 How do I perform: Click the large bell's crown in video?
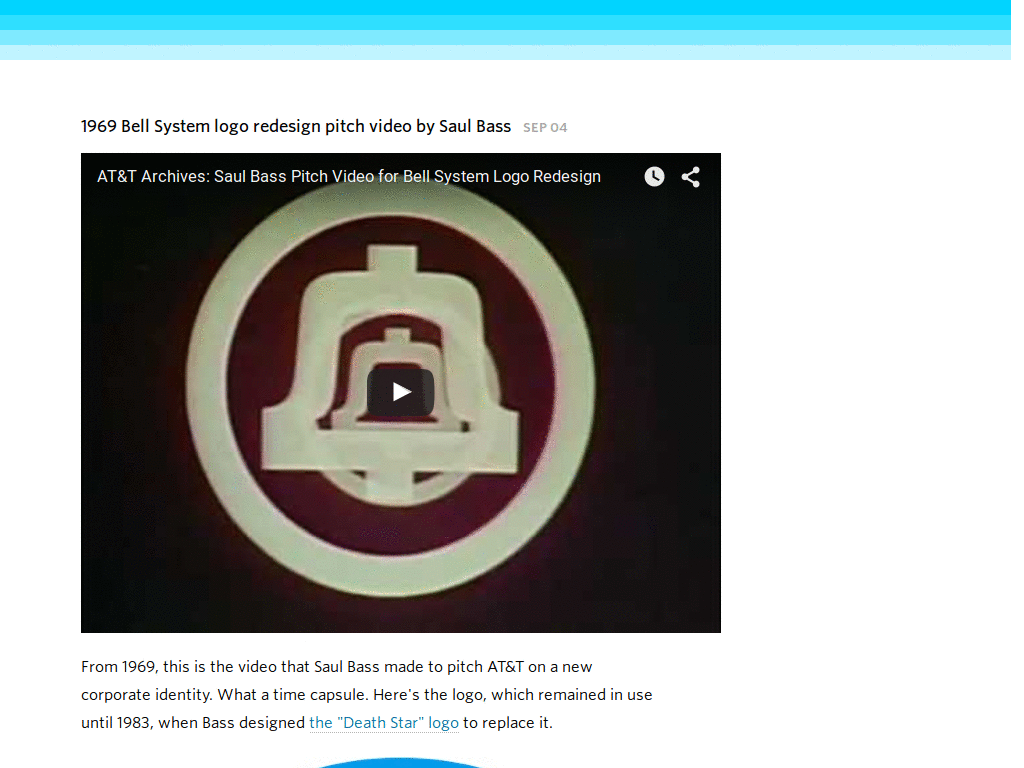coord(400,264)
